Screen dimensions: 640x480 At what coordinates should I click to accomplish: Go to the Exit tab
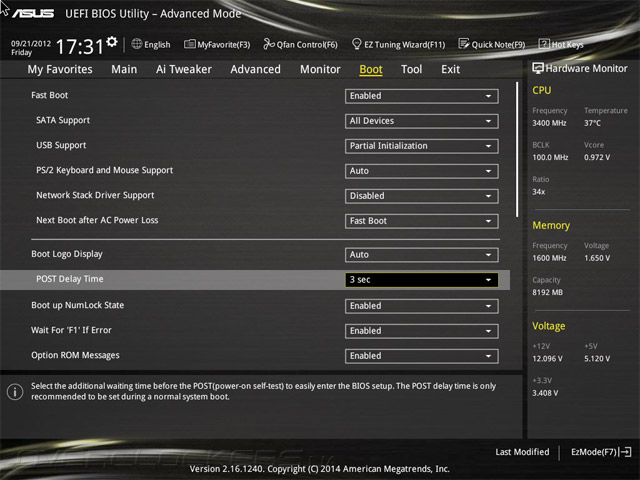[451, 69]
